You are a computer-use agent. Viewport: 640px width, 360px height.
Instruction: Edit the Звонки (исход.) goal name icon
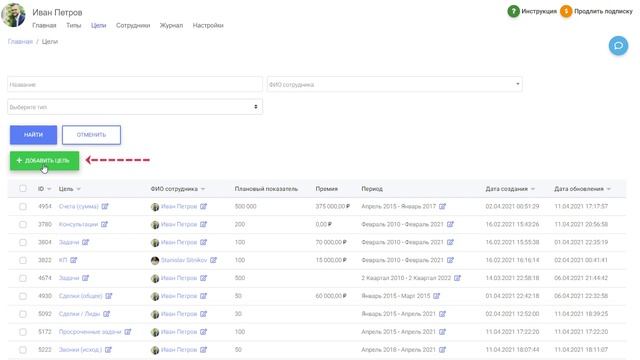pos(108,350)
